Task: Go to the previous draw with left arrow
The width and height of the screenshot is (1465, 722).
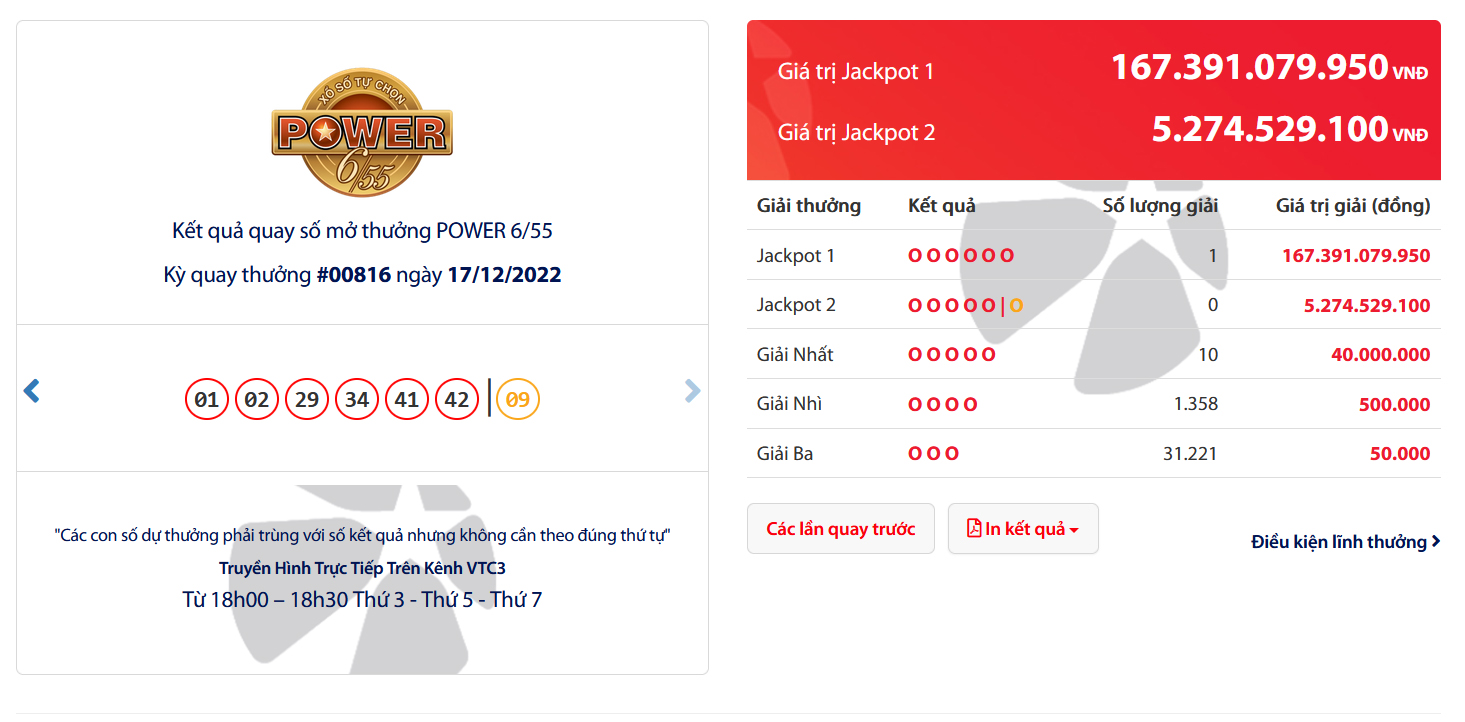Action: 32,391
